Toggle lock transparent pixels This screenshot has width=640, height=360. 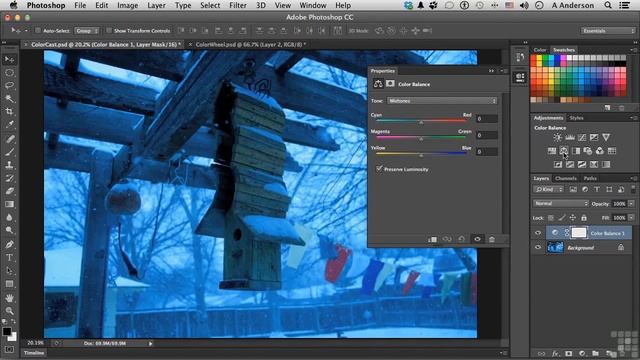click(x=551, y=218)
